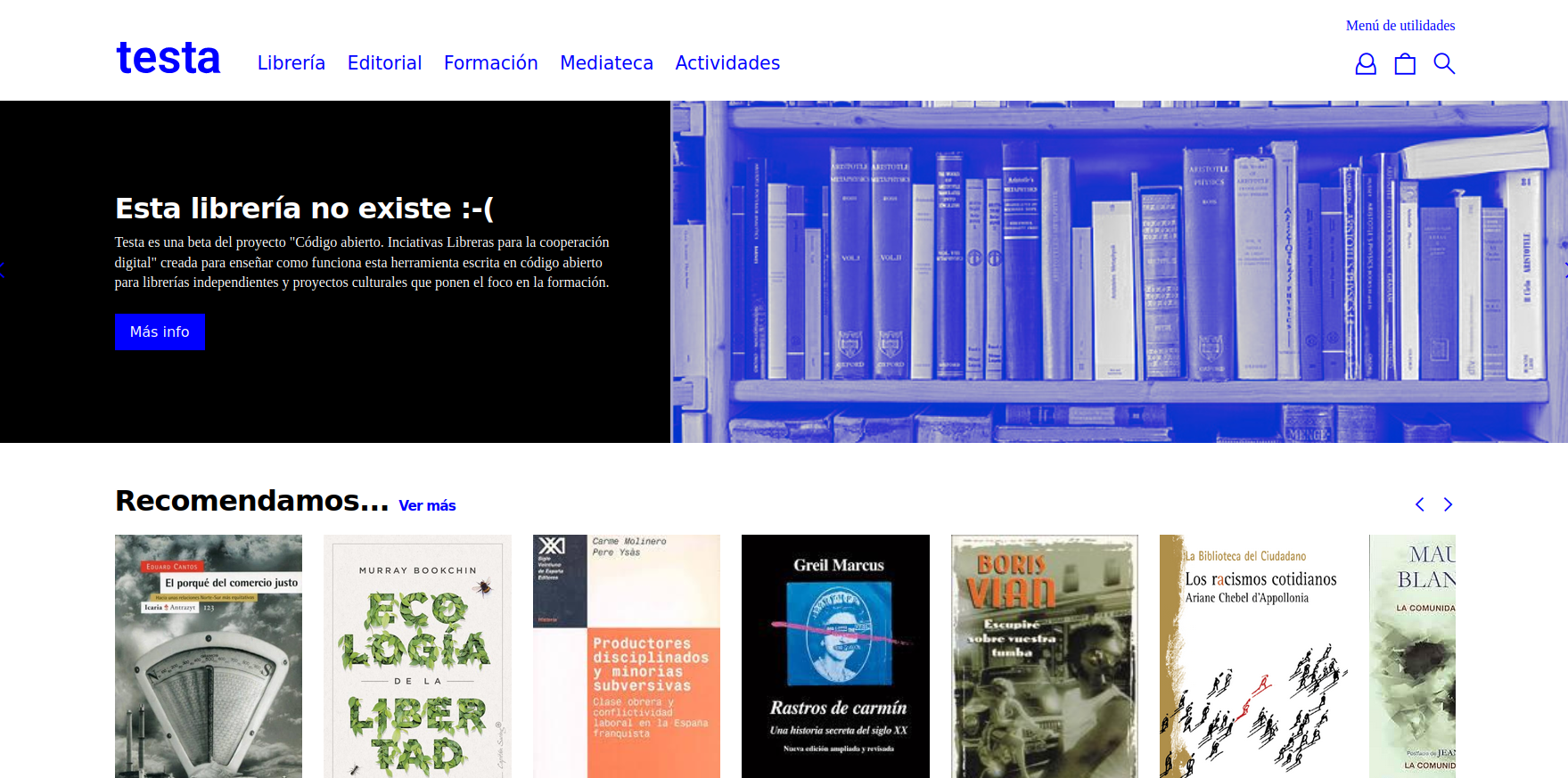Screen dimensions: 1568x778
Task: Navigate to the Formación section
Action: tap(490, 63)
